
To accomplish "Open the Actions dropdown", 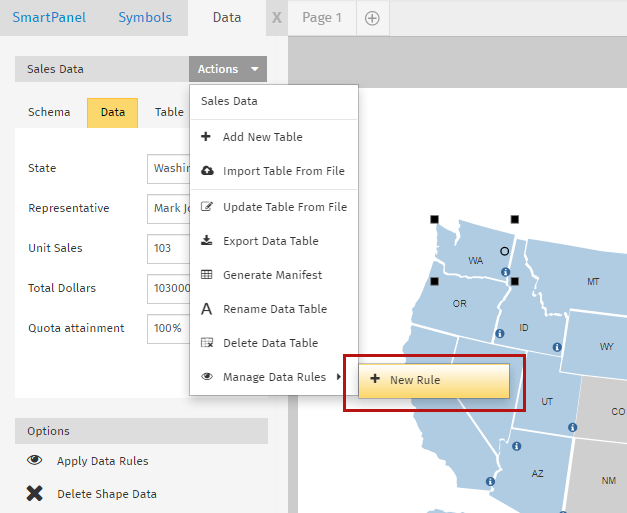I will (228, 69).
